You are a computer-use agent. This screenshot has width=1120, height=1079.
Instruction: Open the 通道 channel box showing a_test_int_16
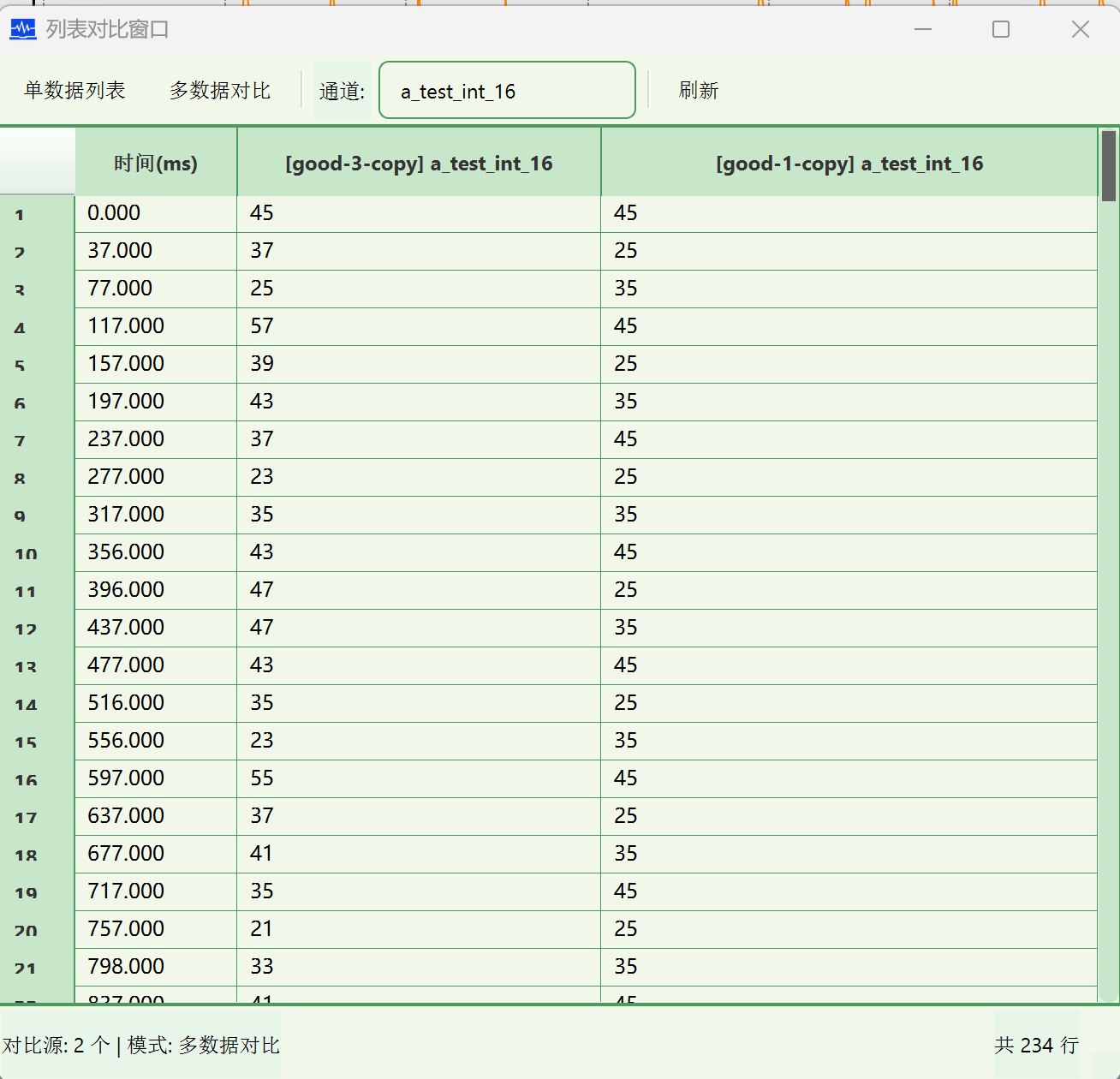507,90
